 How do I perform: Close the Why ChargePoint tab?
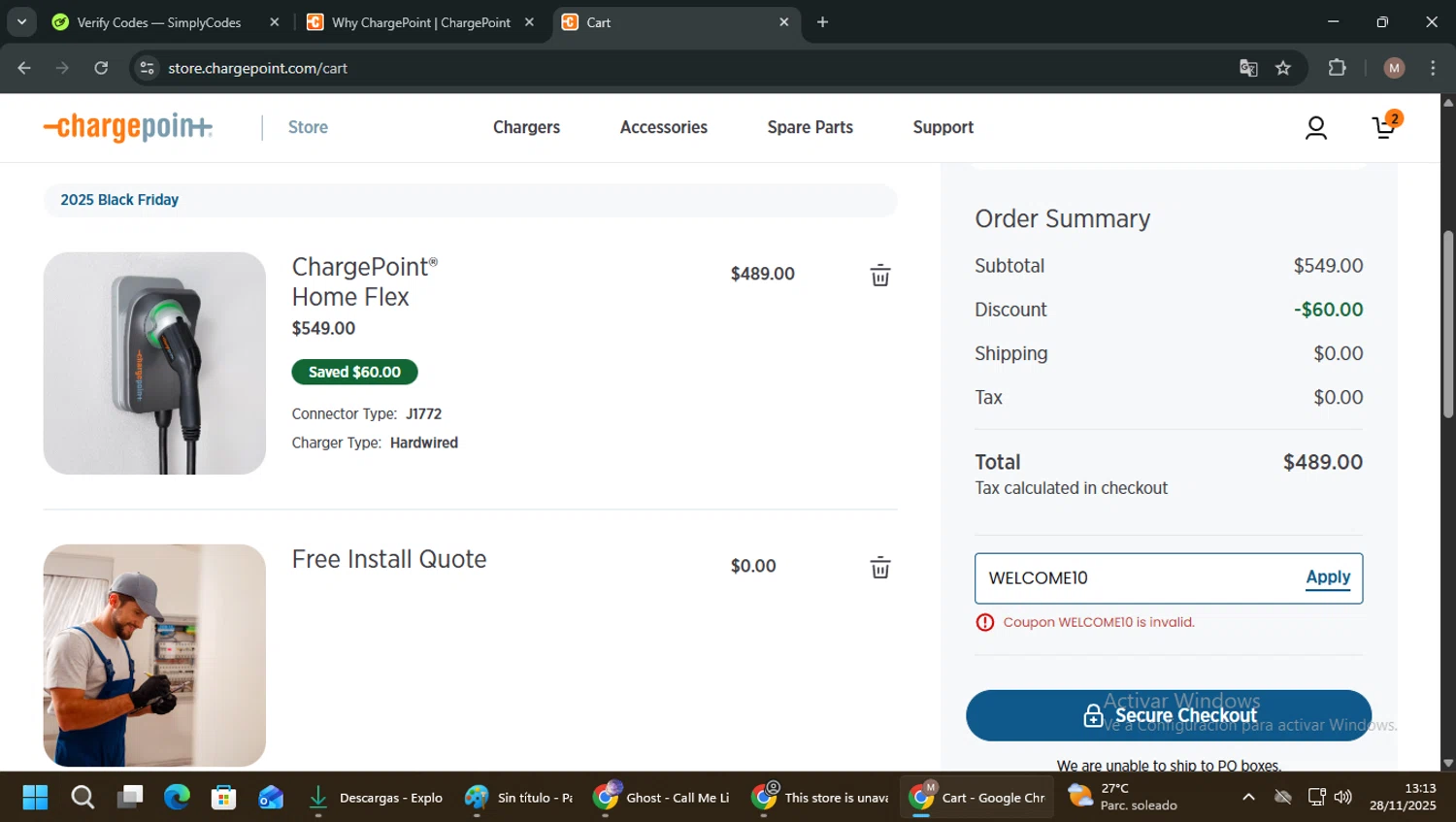click(529, 22)
